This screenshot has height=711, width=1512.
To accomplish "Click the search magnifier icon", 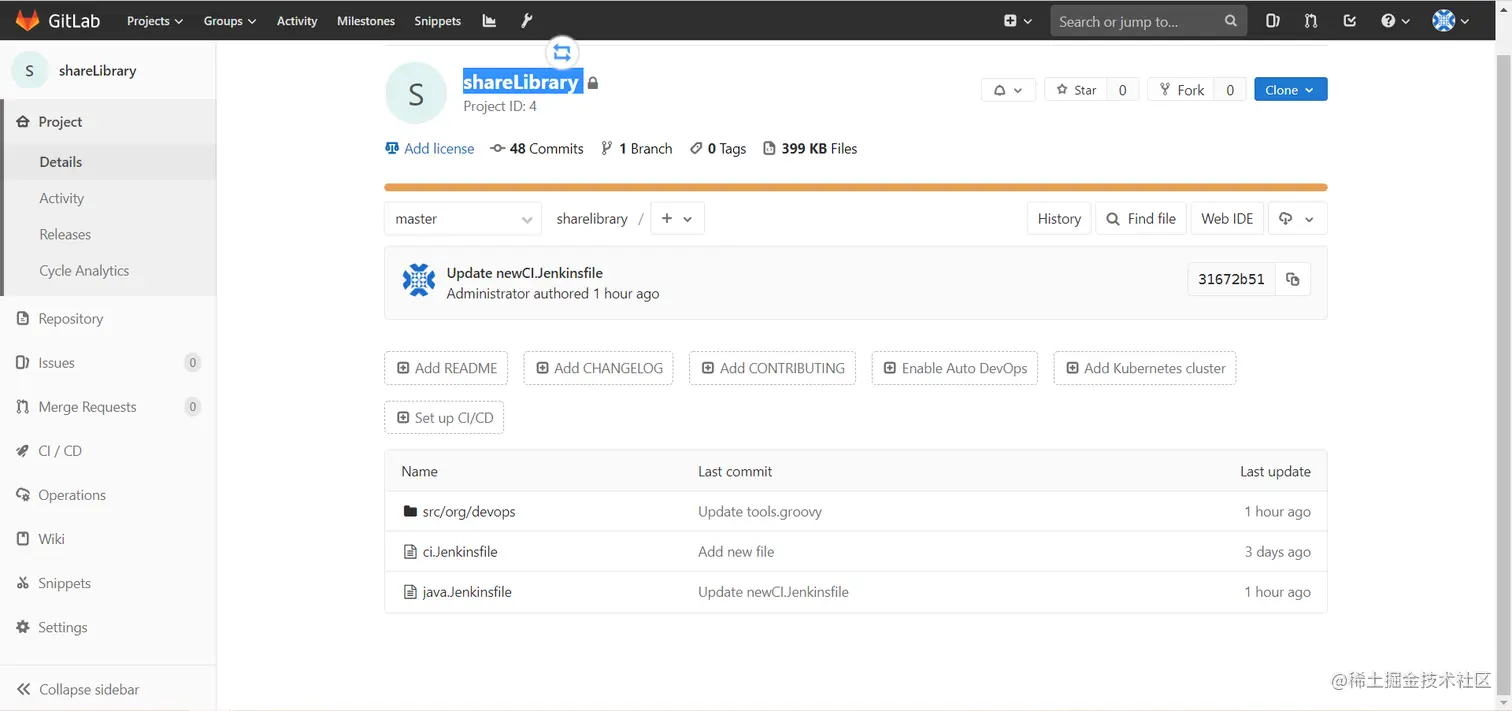I will tap(1231, 20).
